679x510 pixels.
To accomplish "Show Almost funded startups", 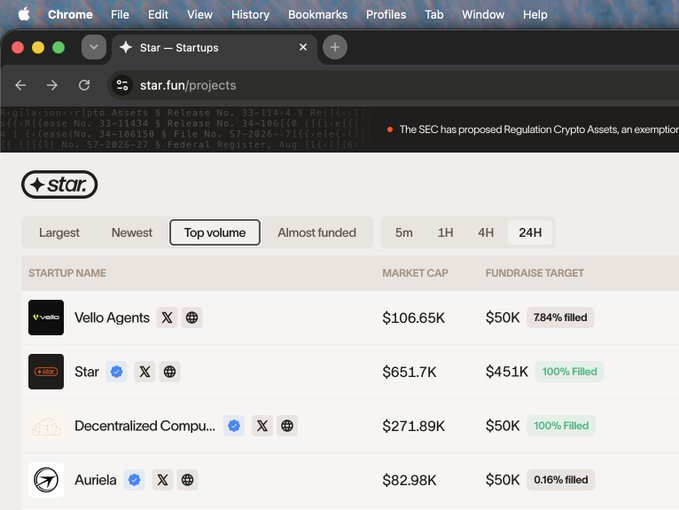I will pyautogui.click(x=317, y=232).
